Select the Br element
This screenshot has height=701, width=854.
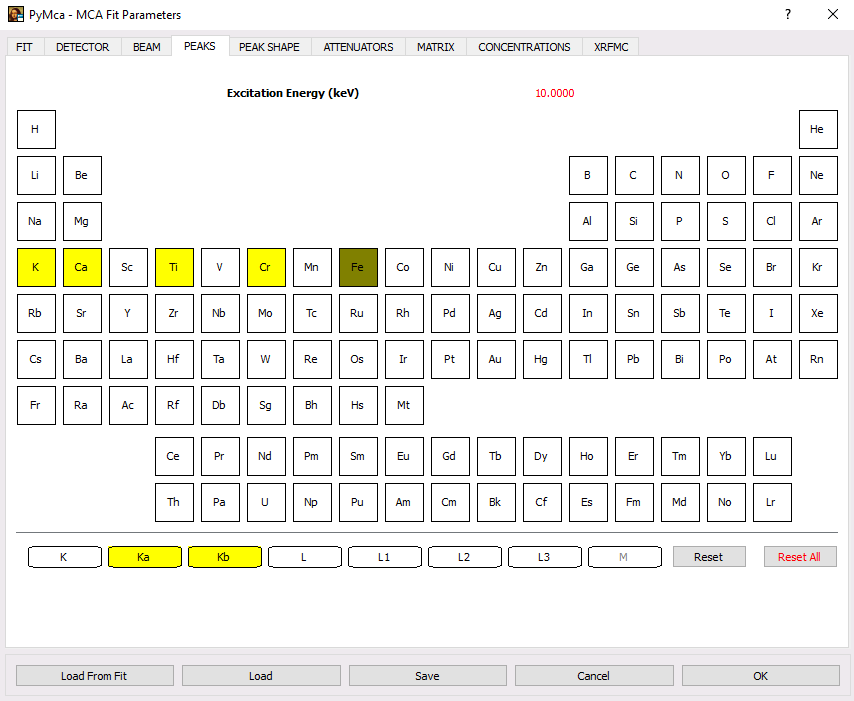click(772, 267)
